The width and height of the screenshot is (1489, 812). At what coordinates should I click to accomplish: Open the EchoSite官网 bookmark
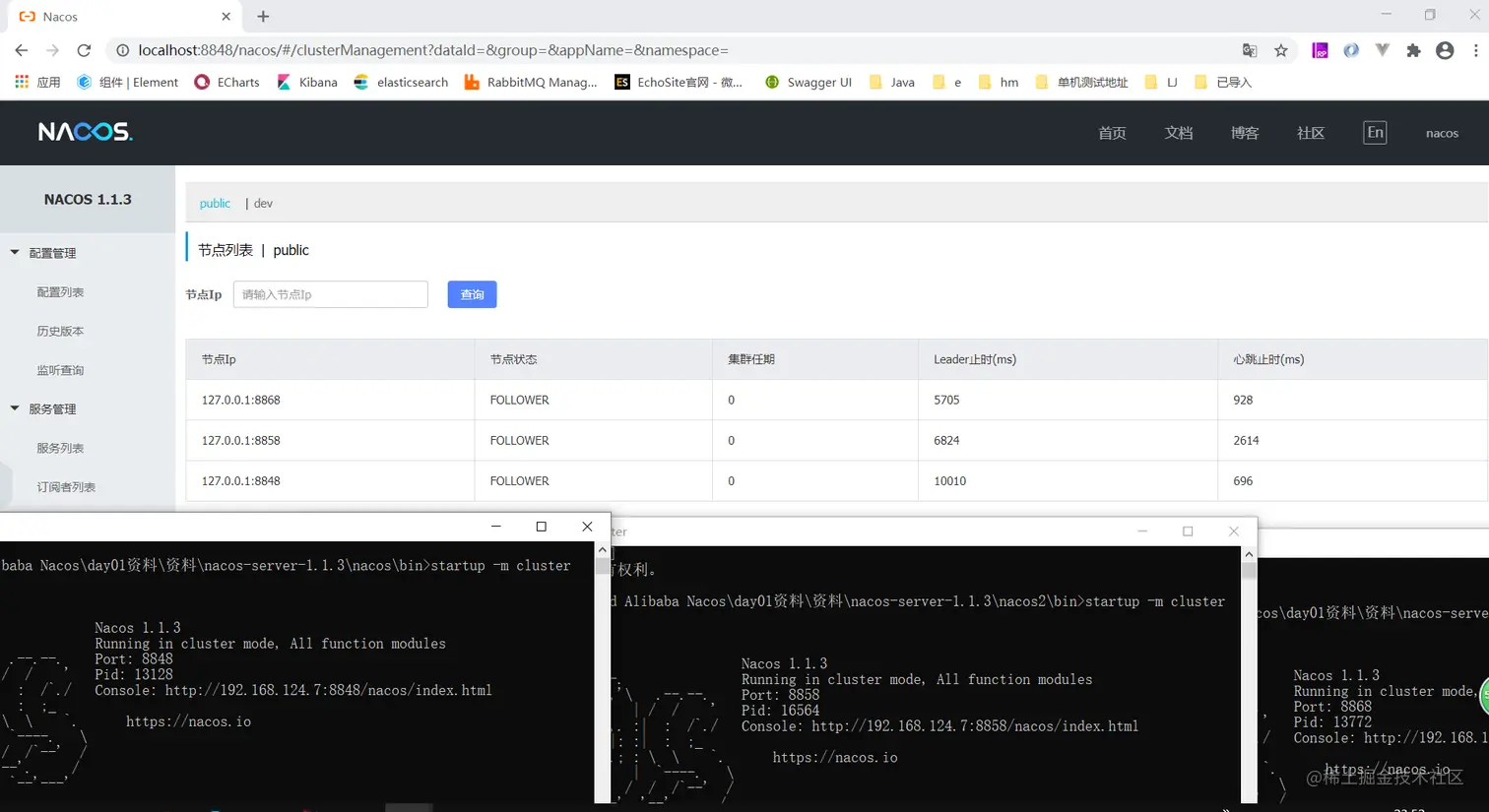pos(679,83)
